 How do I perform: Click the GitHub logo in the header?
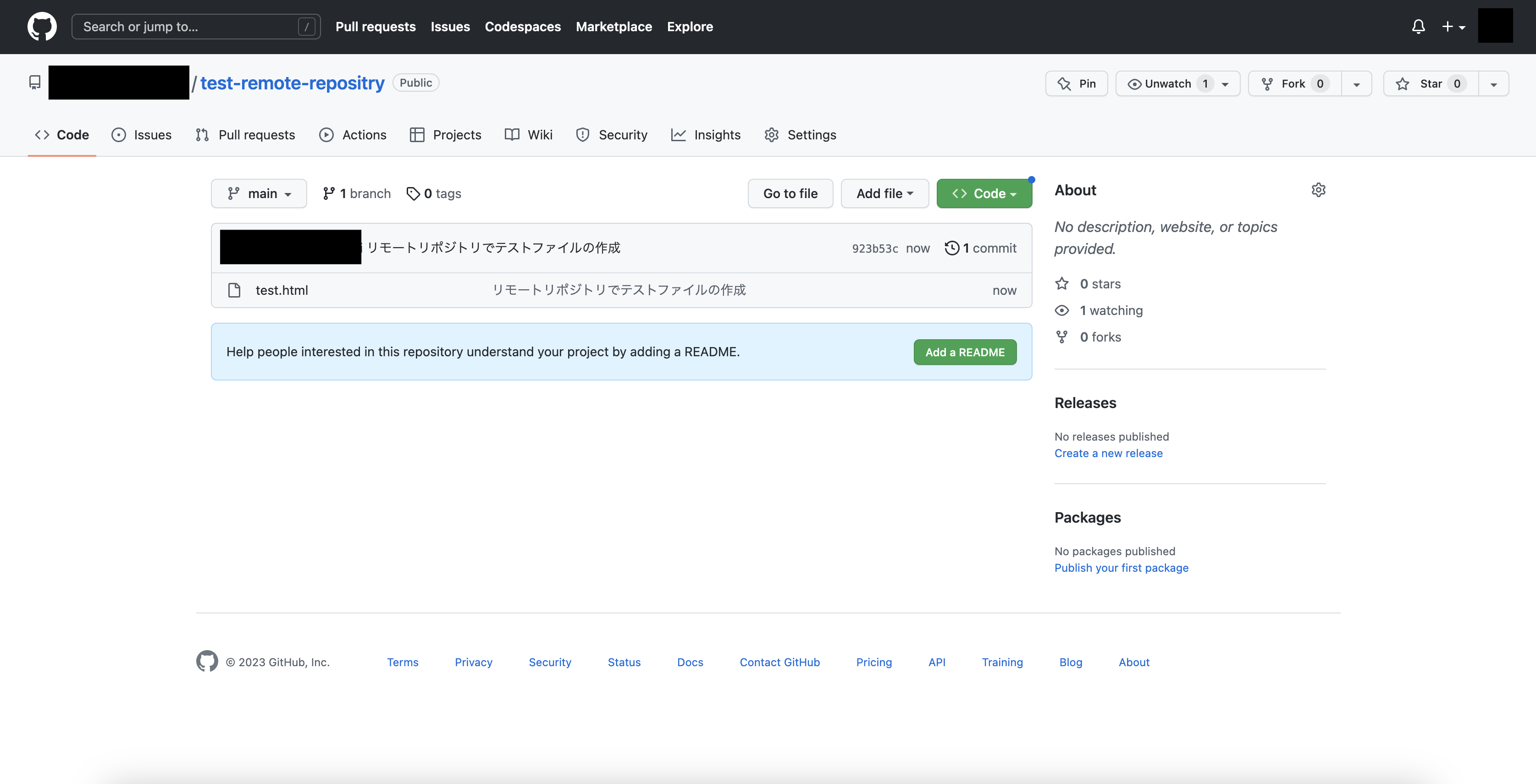point(42,27)
